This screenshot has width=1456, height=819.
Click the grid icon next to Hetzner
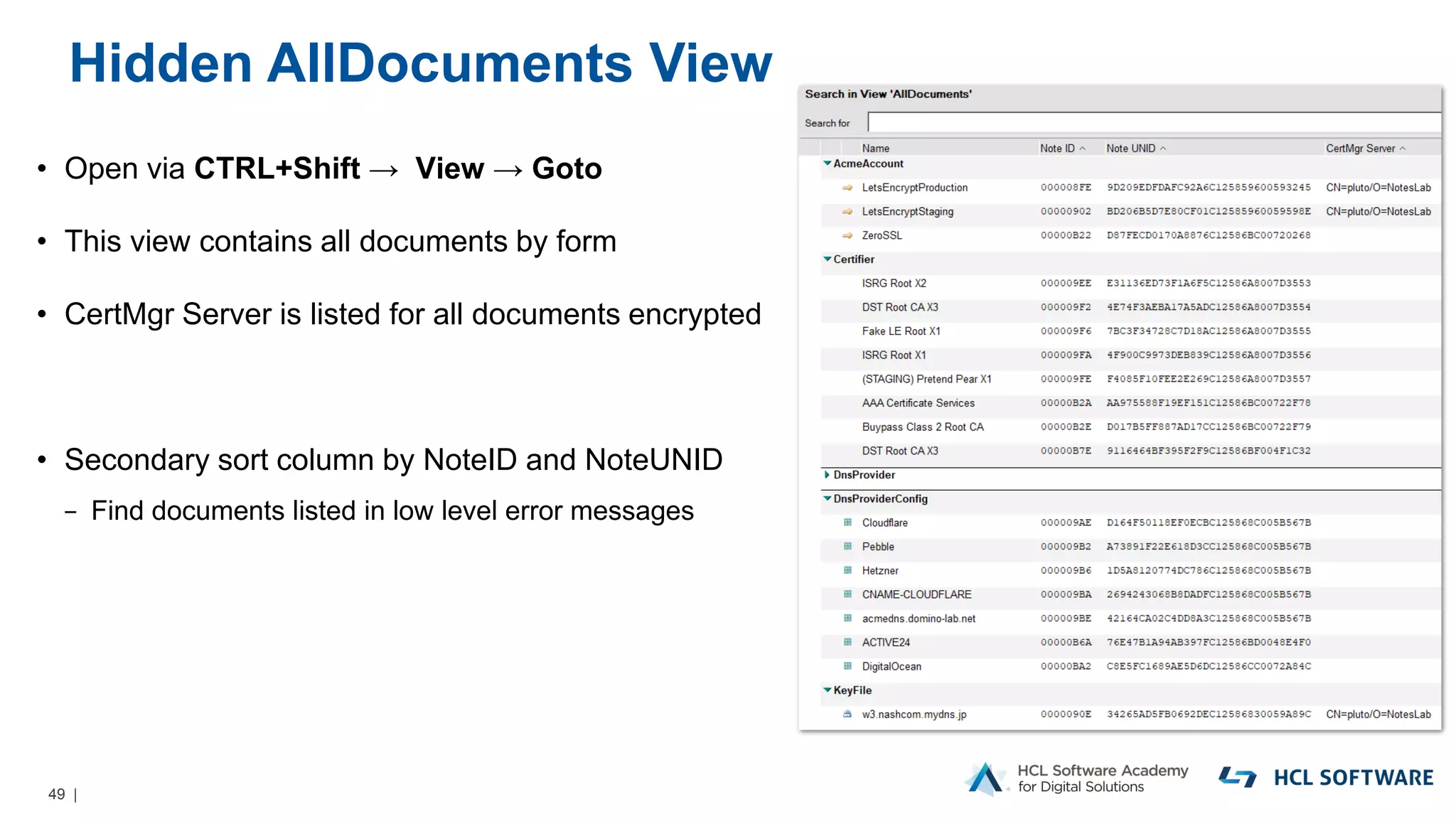pyautogui.click(x=847, y=570)
